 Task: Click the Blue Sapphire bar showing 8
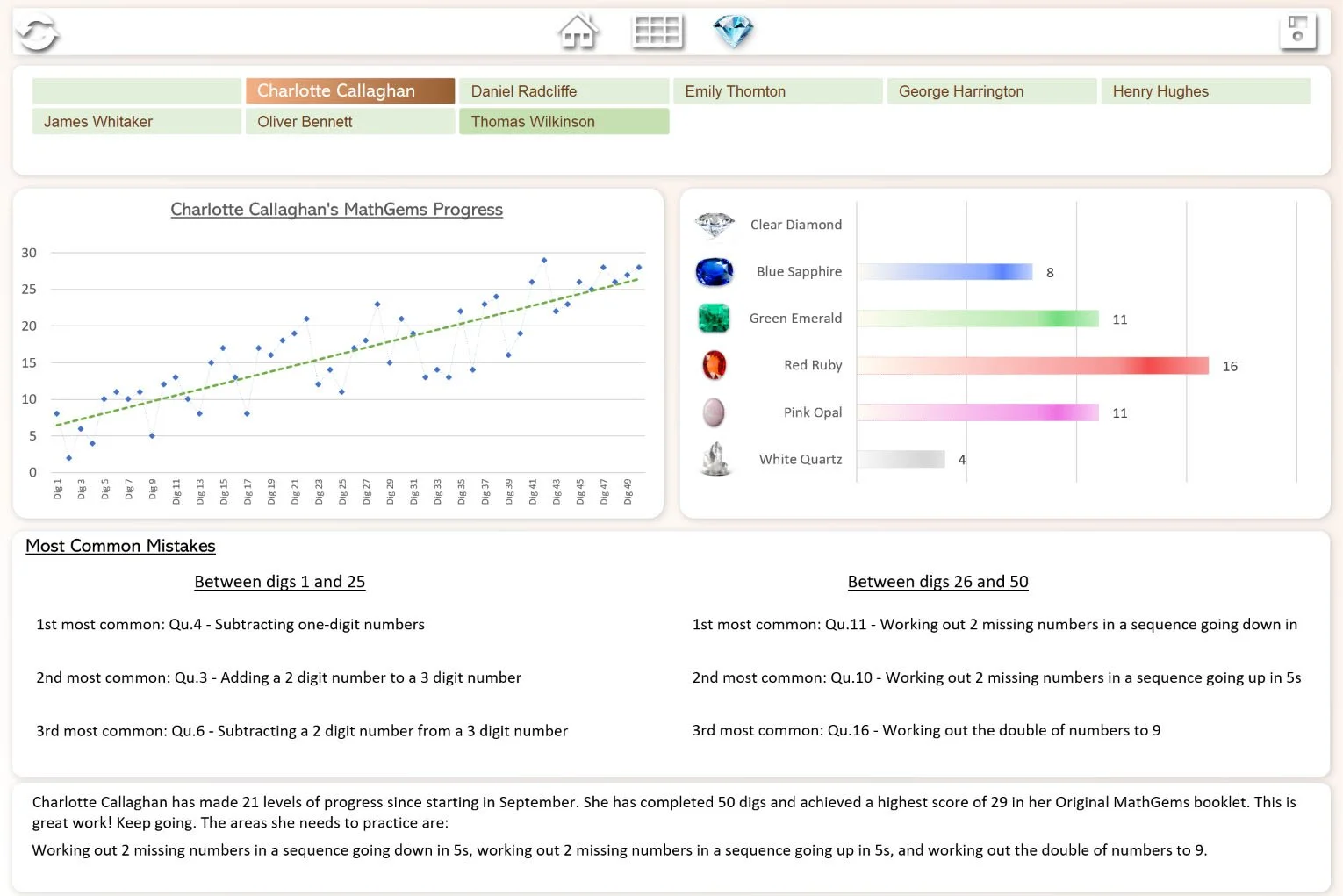coord(945,272)
